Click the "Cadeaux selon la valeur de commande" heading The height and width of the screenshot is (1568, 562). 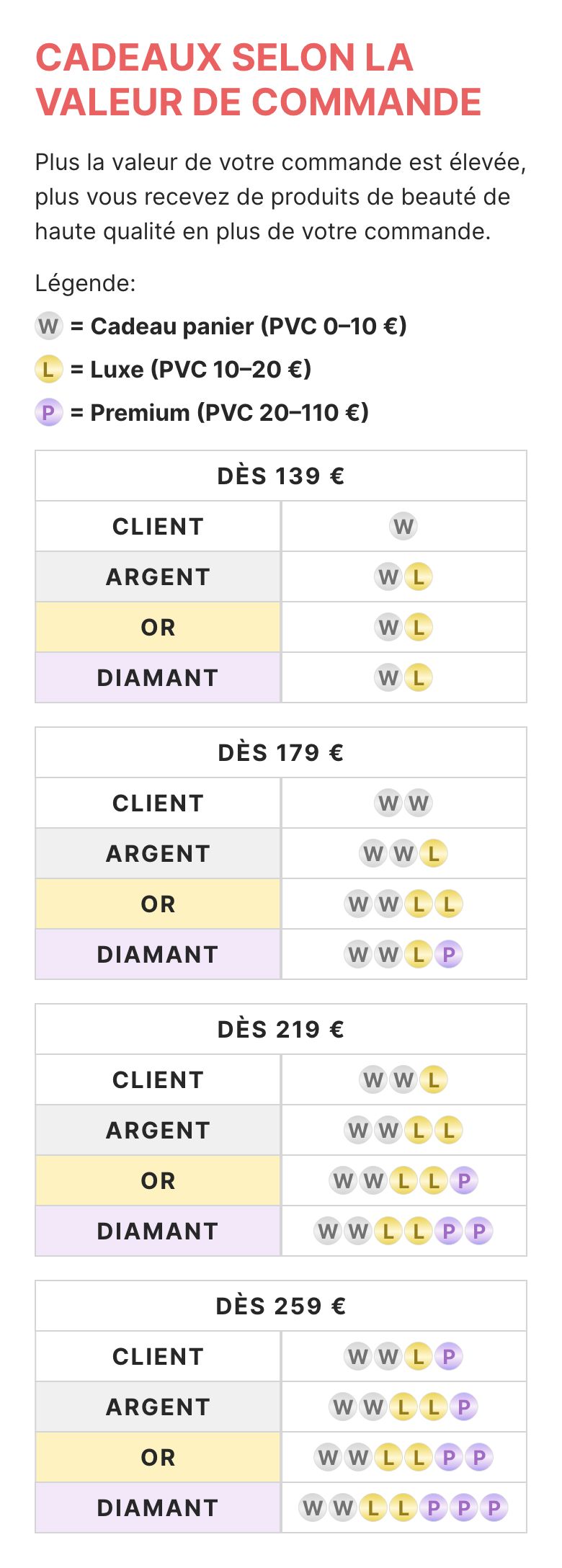click(x=259, y=79)
